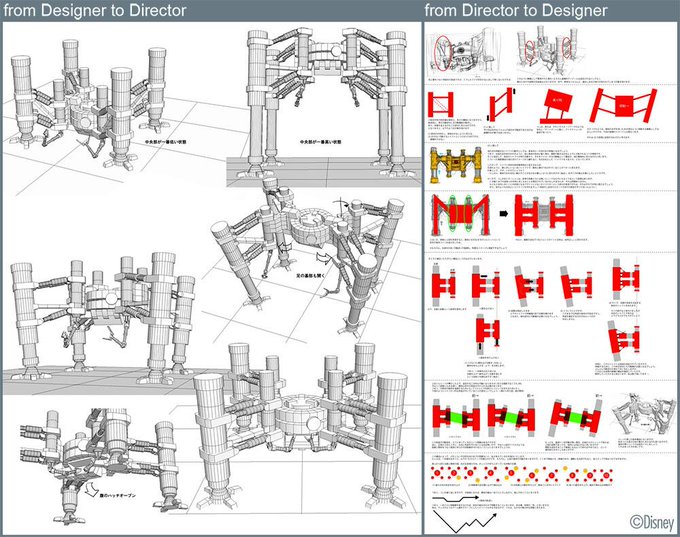
Task: Click the pencil sketch with one red circle
Action: (466, 51)
